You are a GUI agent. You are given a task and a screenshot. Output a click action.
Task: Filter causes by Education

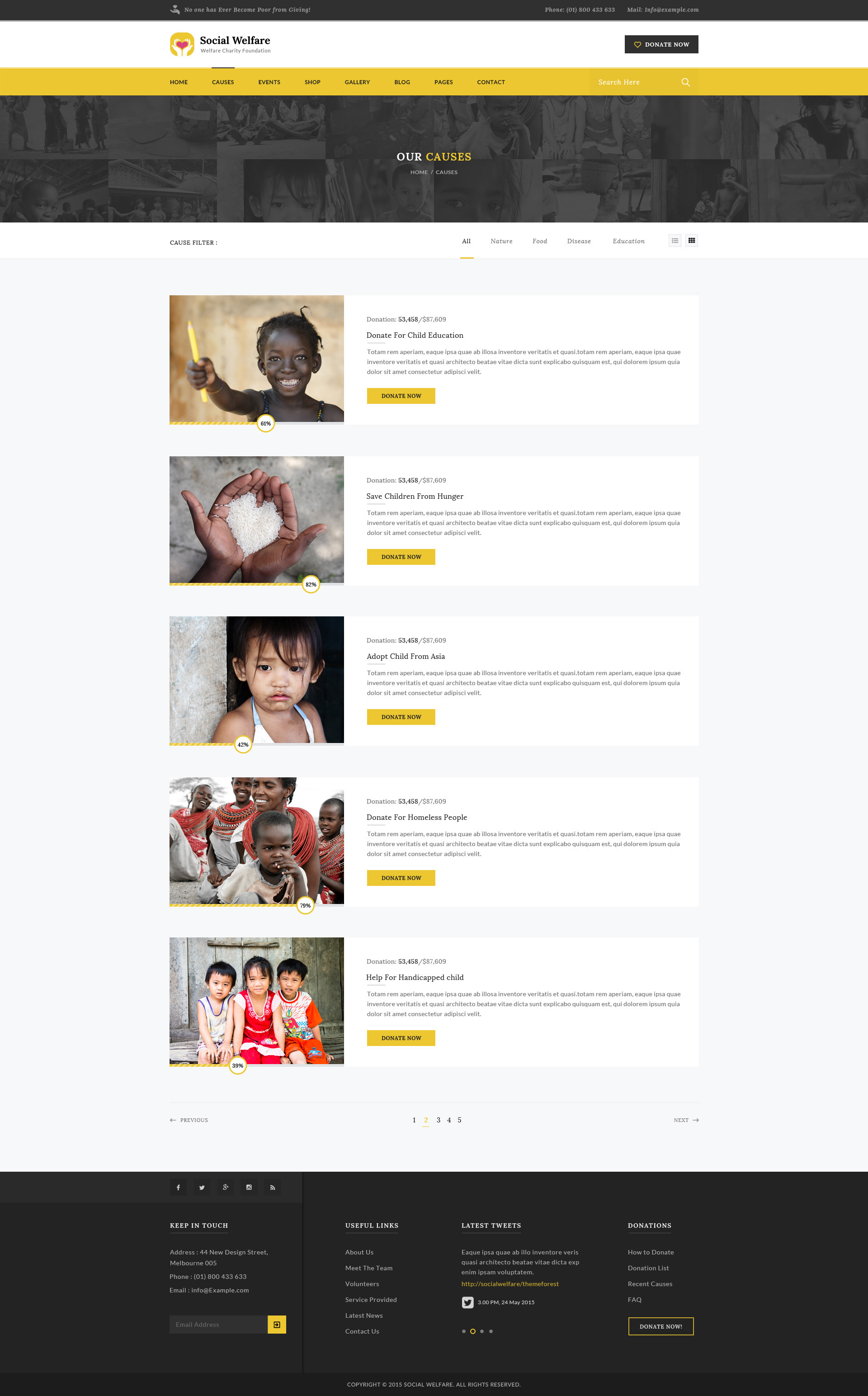click(x=628, y=241)
